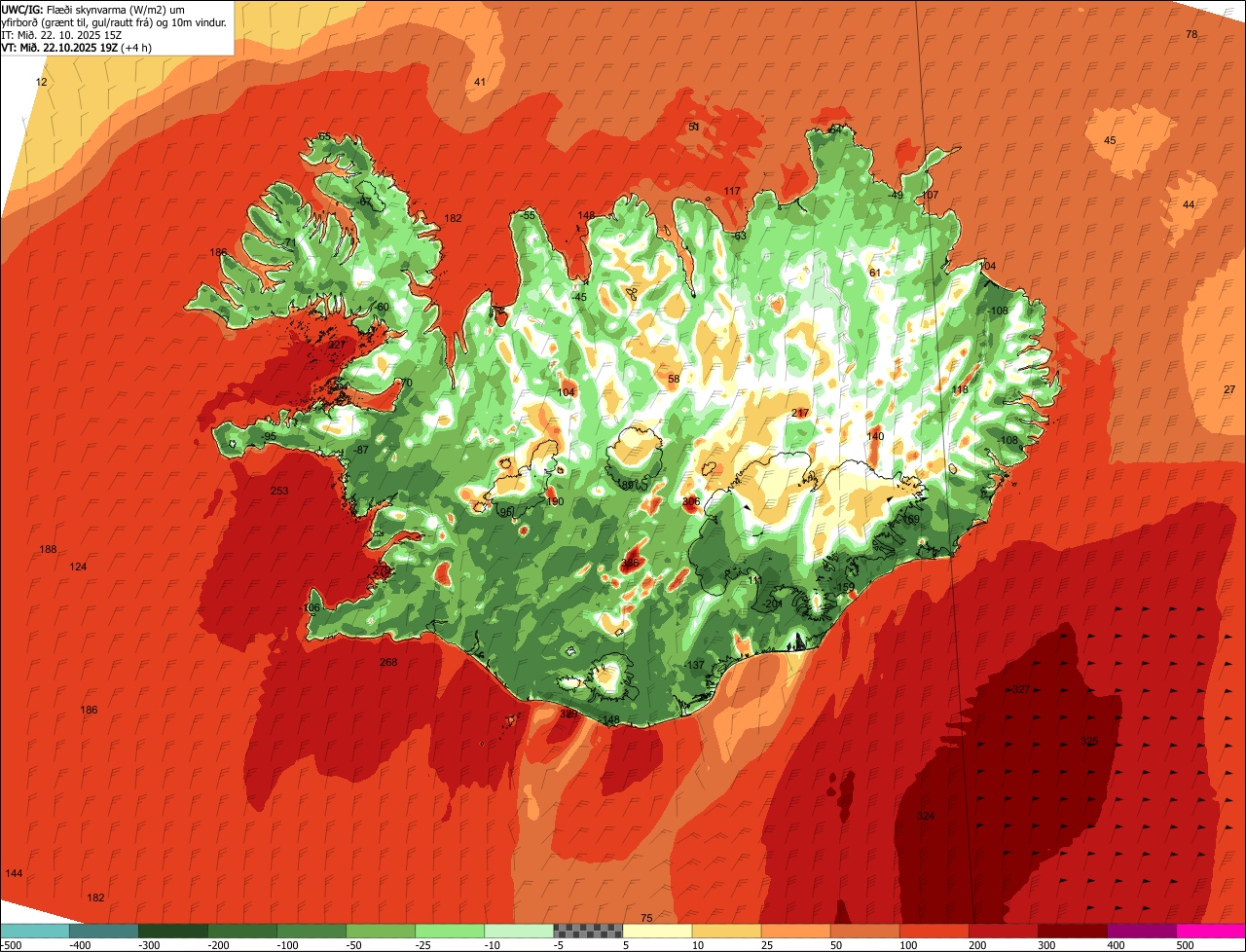Click the orange 50 to 100 legend swatch
This screenshot has height=952, width=1246.
pos(864,931)
